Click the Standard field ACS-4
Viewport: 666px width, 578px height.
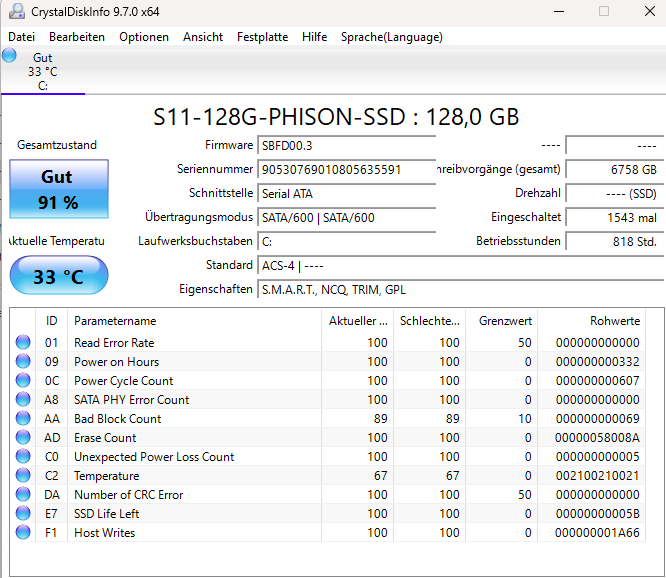point(460,266)
